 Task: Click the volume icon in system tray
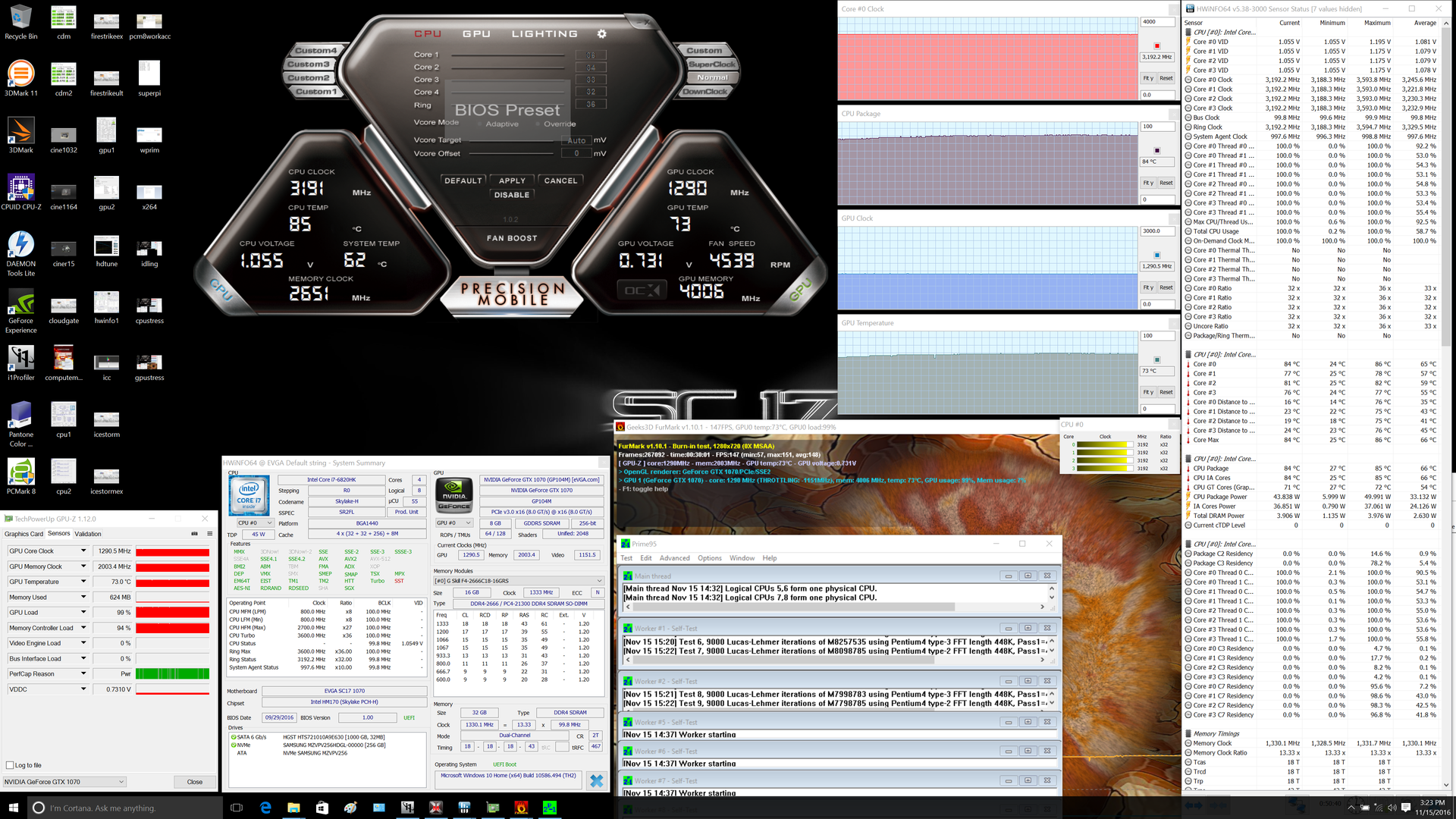tap(1392, 808)
